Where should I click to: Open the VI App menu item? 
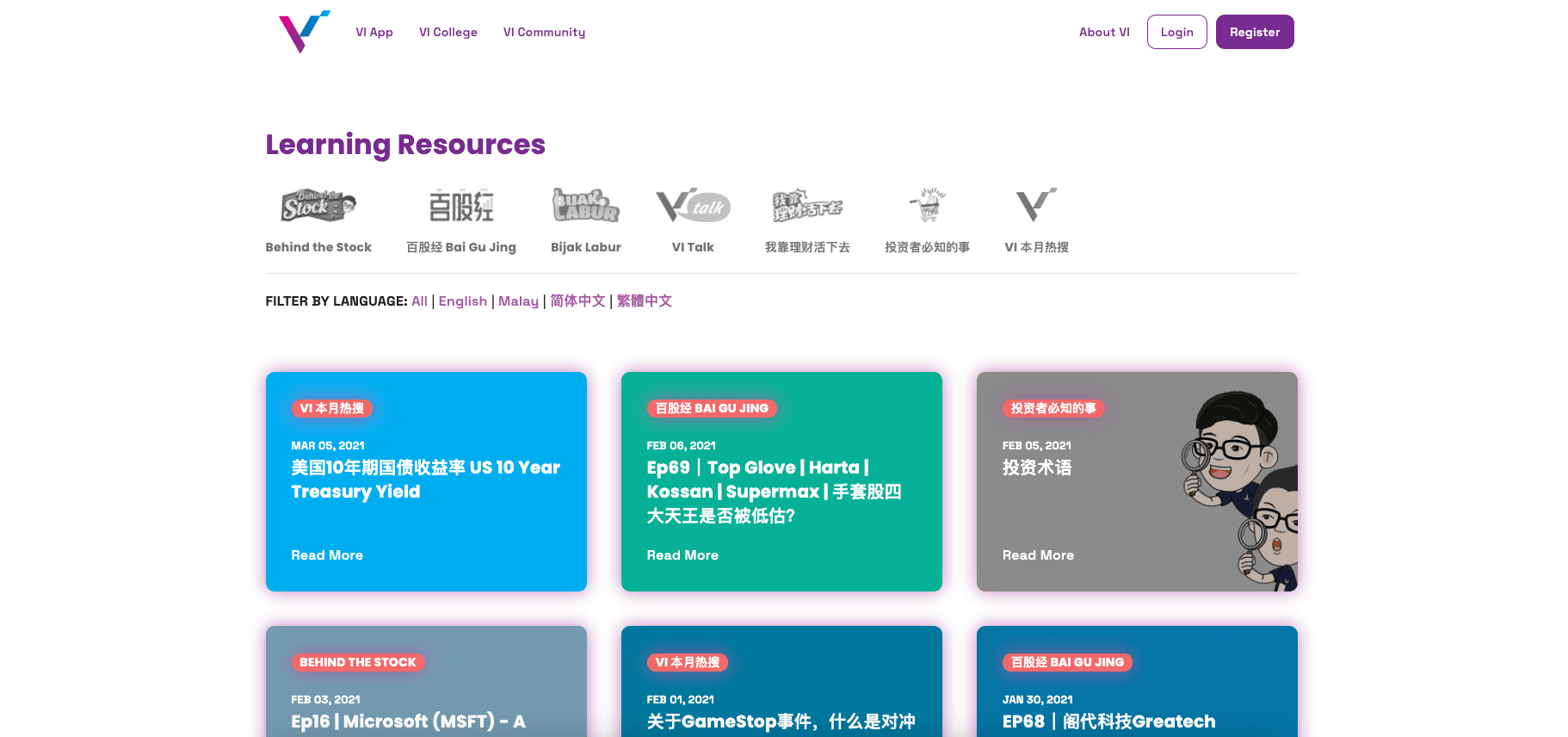374,33
